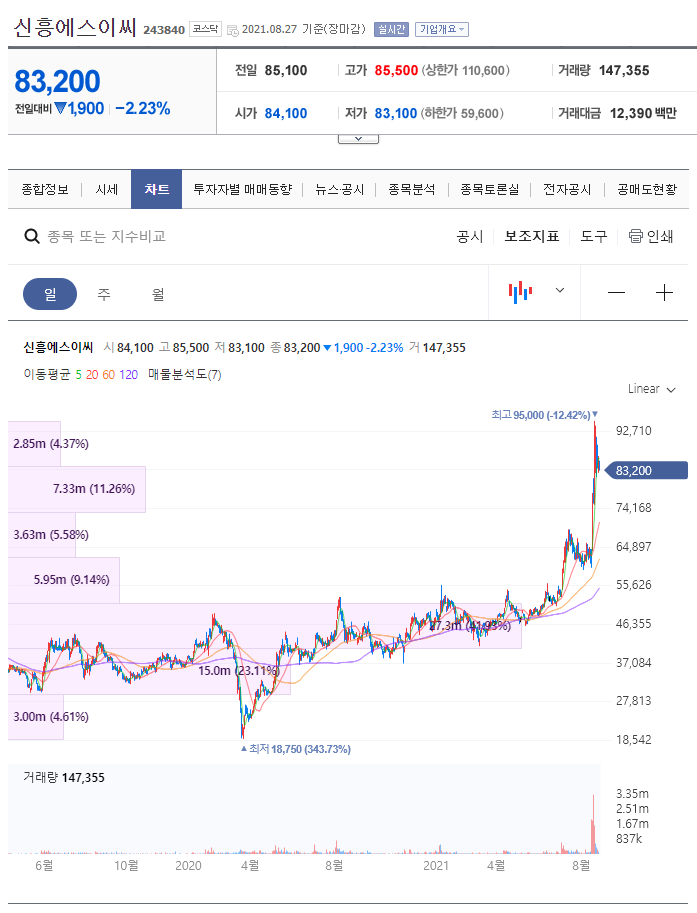Switch to the 시세 tab
Viewport: 697px width, 913px height.
click(107, 189)
